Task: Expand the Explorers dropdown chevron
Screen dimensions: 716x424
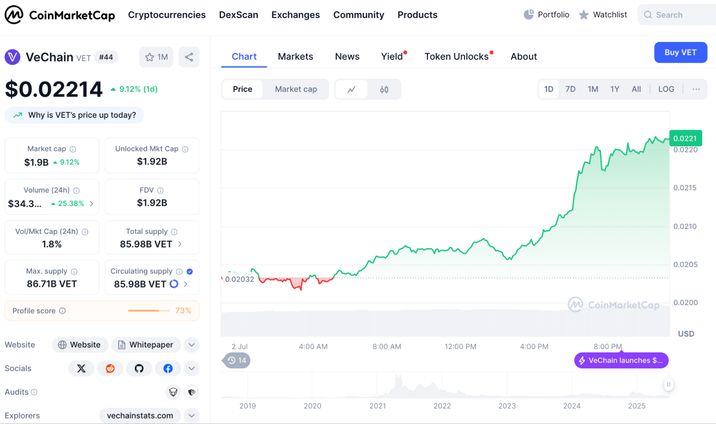Action: (192, 416)
